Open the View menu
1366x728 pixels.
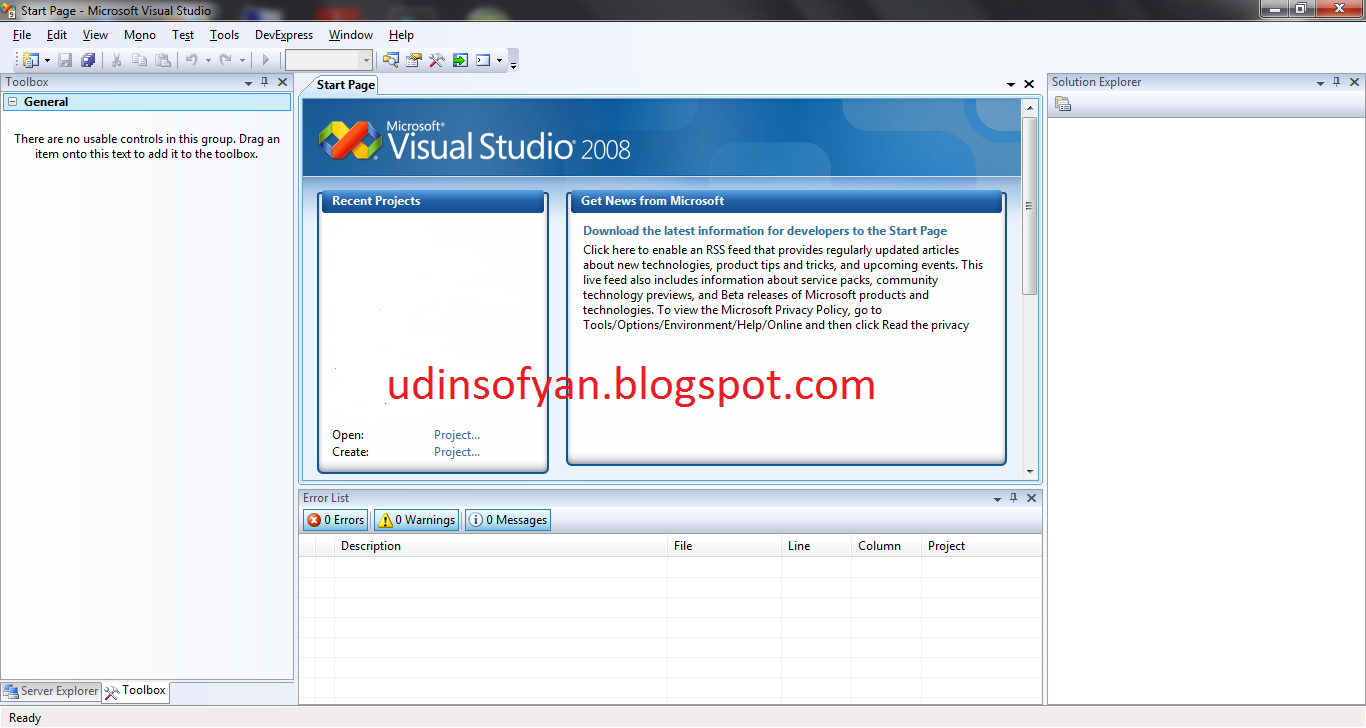point(95,35)
